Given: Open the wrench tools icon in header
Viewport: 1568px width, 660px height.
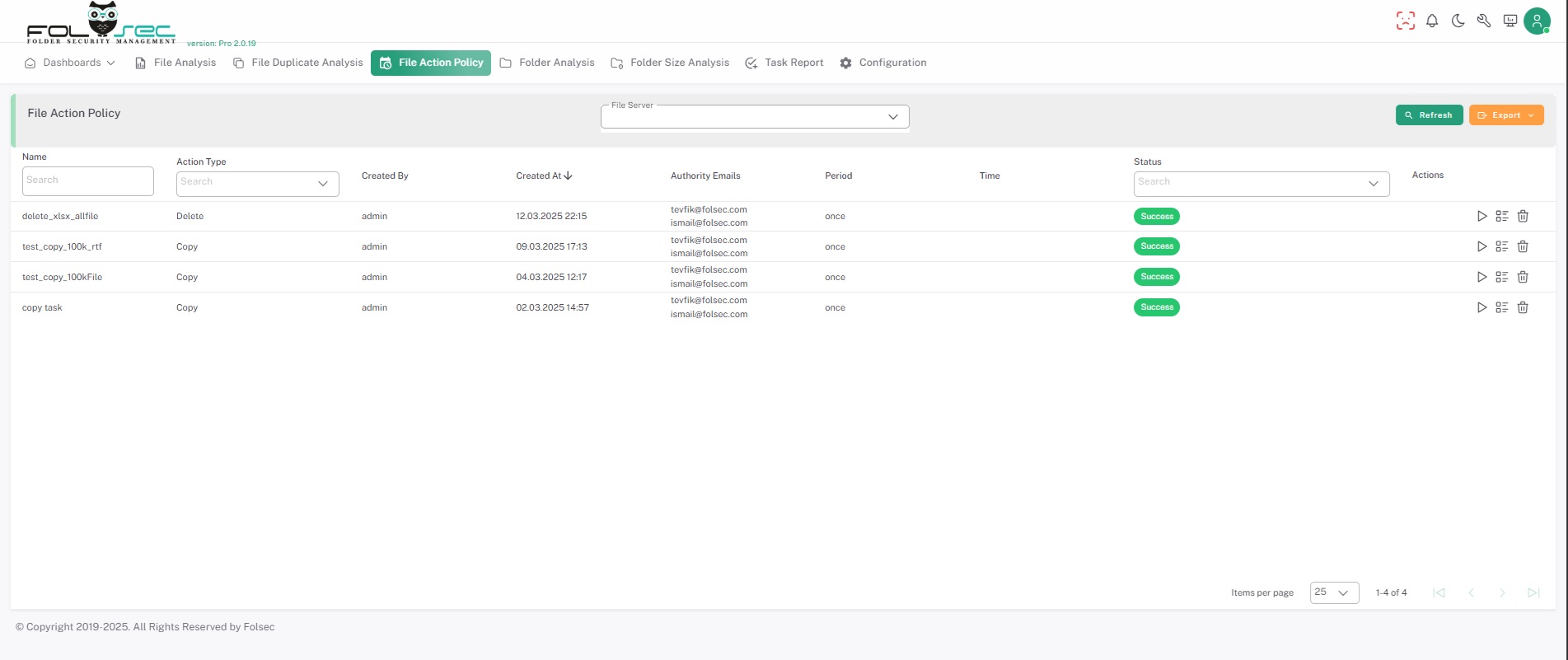Looking at the screenshot, I should tap(1484, 21).
